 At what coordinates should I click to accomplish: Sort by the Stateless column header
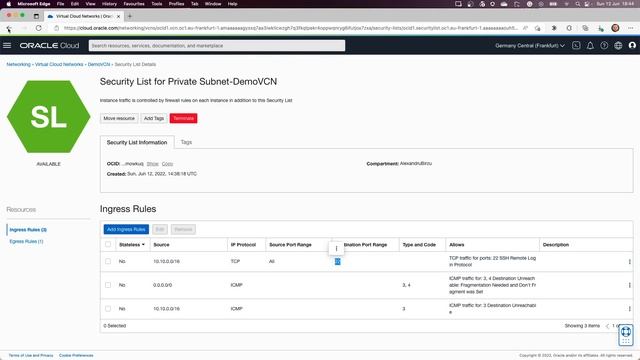coord(131,245)
